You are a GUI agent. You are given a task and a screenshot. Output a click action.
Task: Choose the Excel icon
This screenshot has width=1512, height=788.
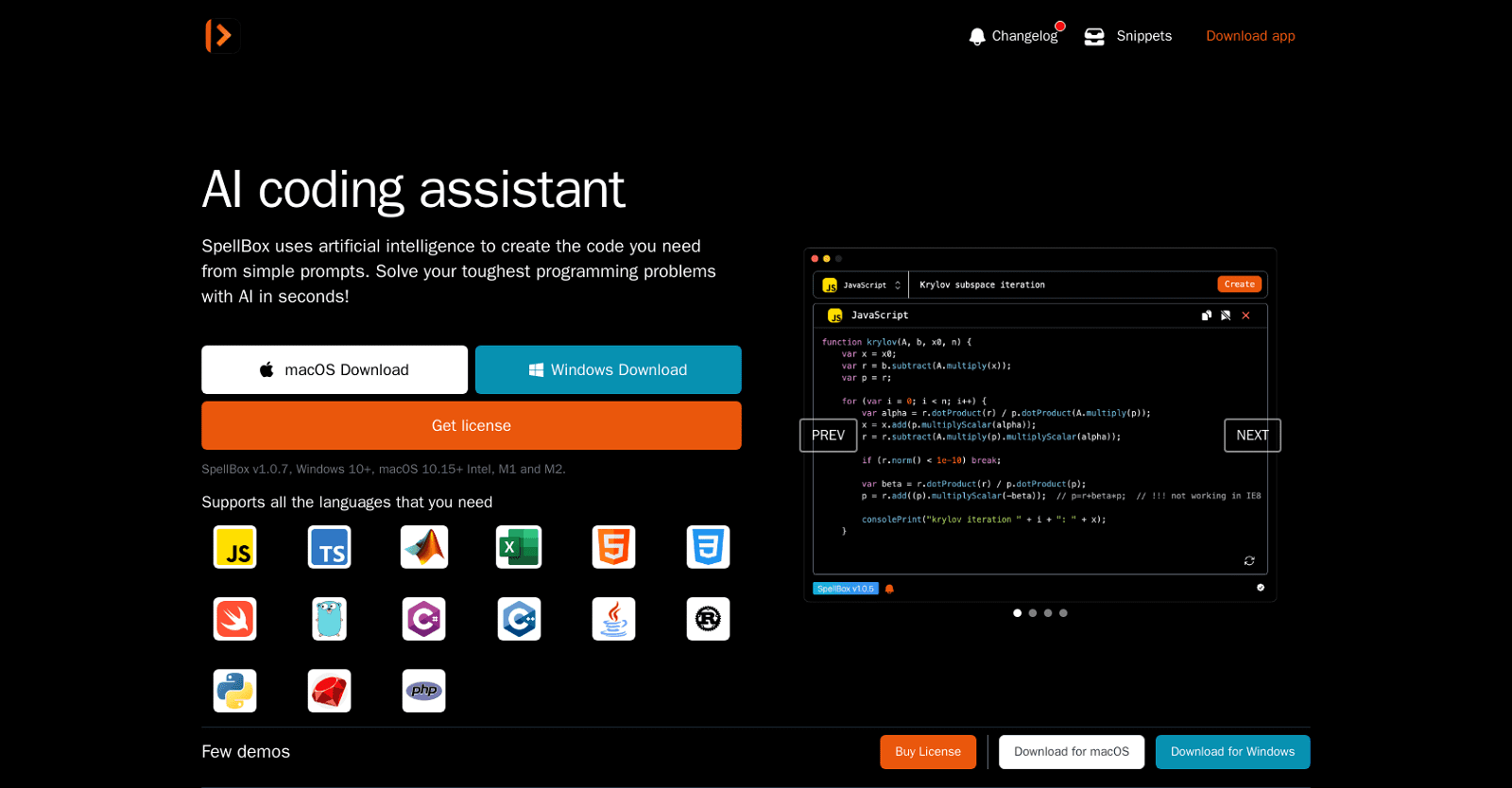[x=519, y=547]
